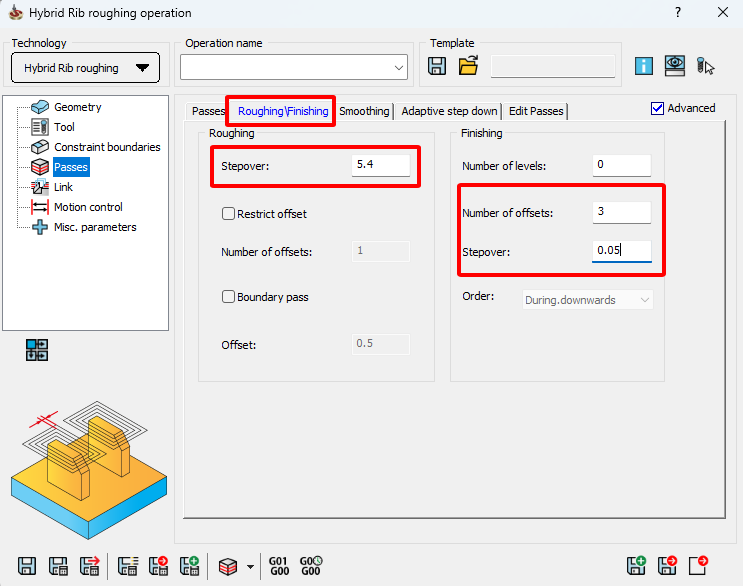Viewport: 743px width, 586px height.
Task: Click the finishing Number of levels field
Action: point(621,165)
